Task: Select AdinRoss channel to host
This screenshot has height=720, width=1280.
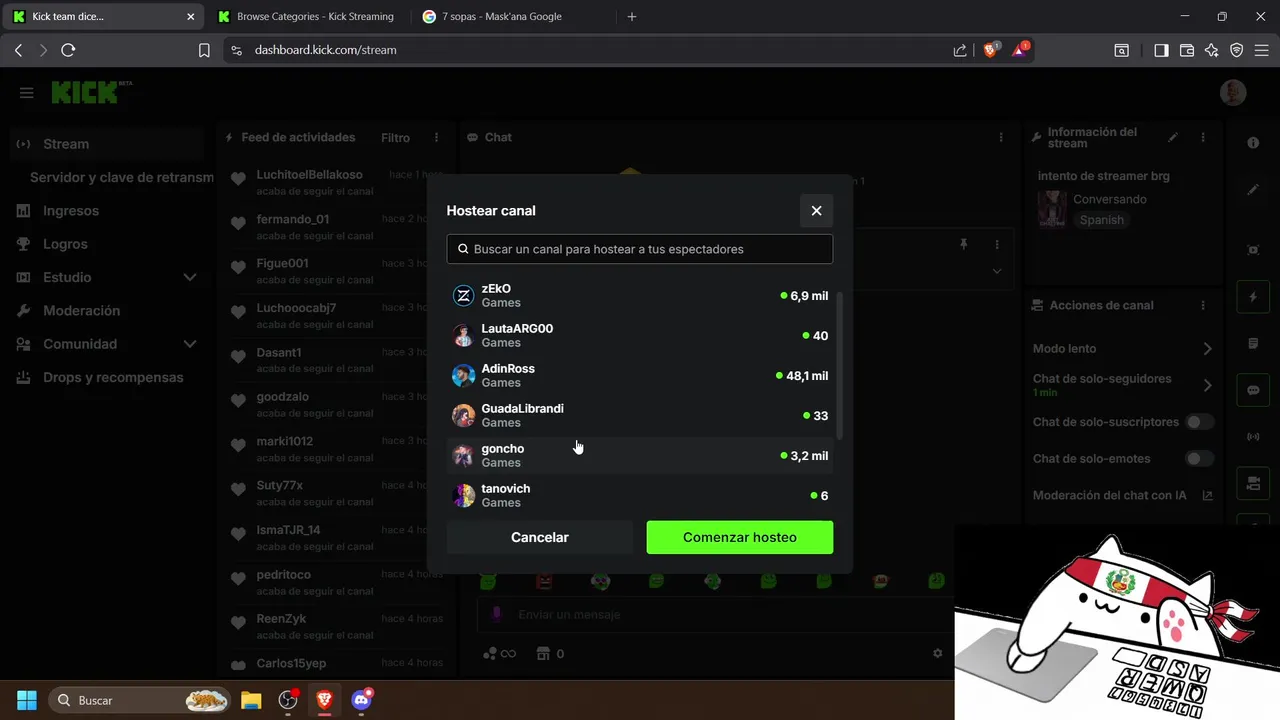Action: [640, 376]
